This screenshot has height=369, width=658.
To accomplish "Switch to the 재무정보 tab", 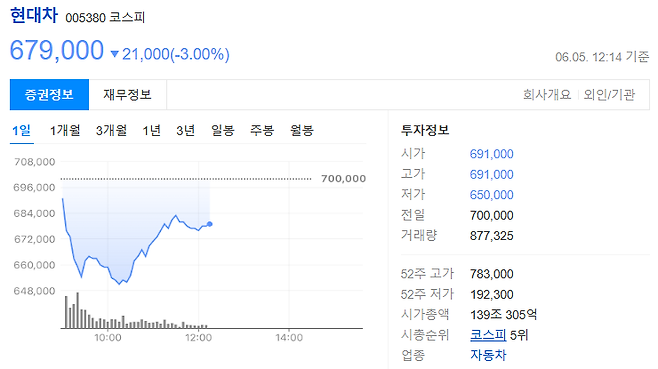I will (x=128, y=94).
